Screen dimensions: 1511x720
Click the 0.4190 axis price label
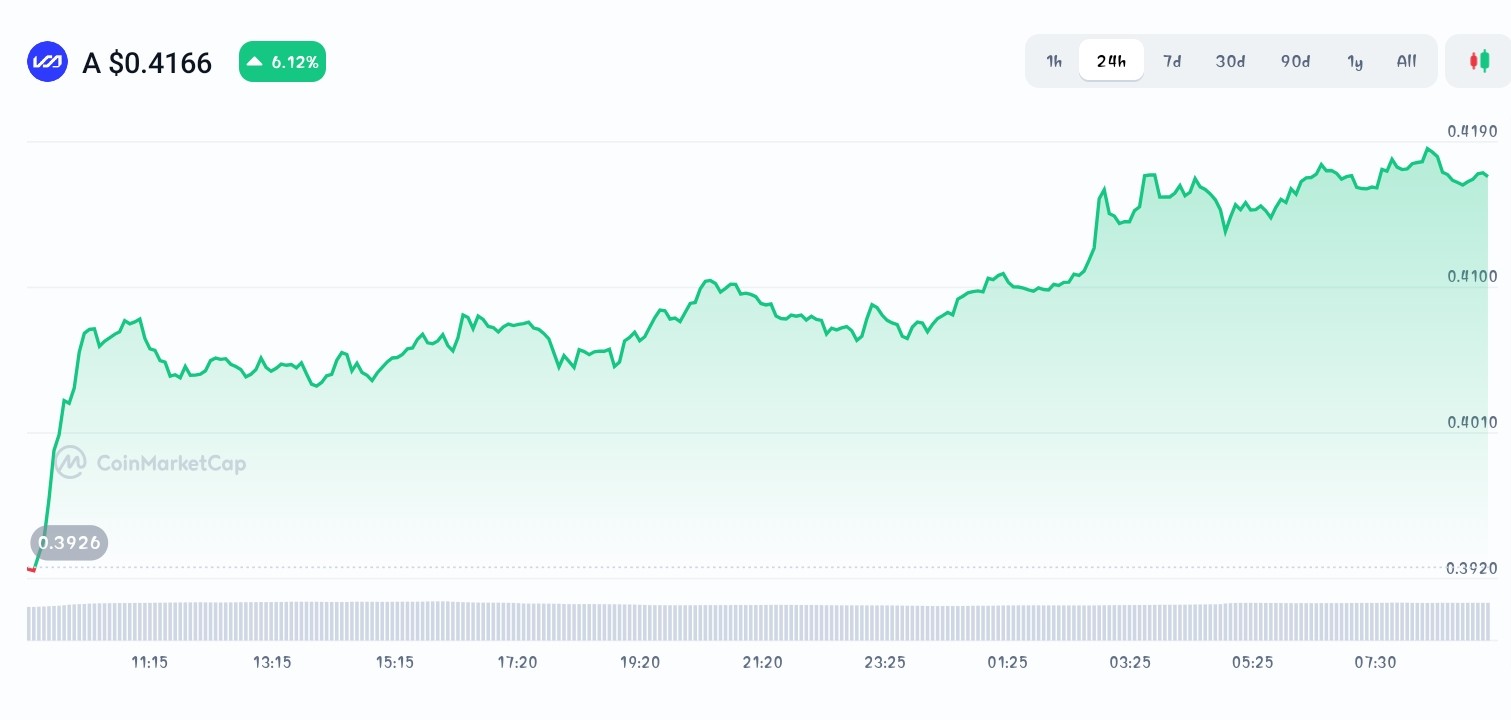(1471, 131)
